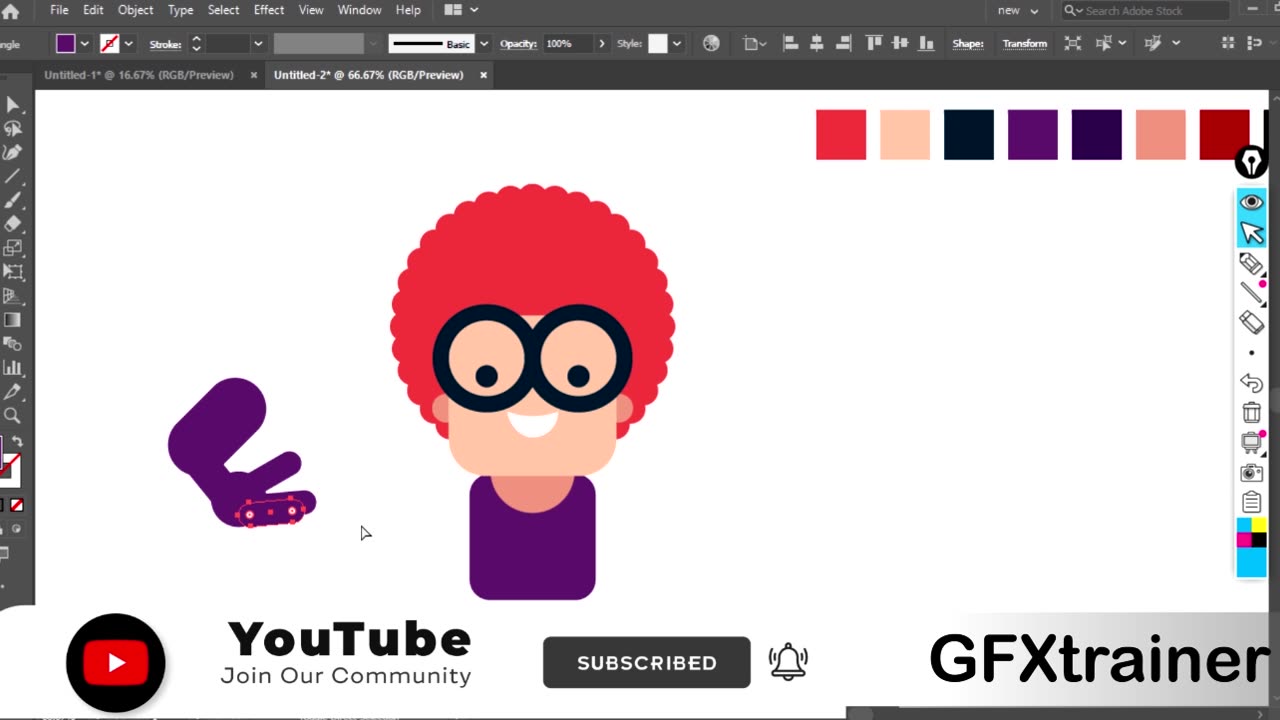The height and width of the screenshot is (720, 1280).
Task: Click the trash can on floating panel
Action: 1251,412
